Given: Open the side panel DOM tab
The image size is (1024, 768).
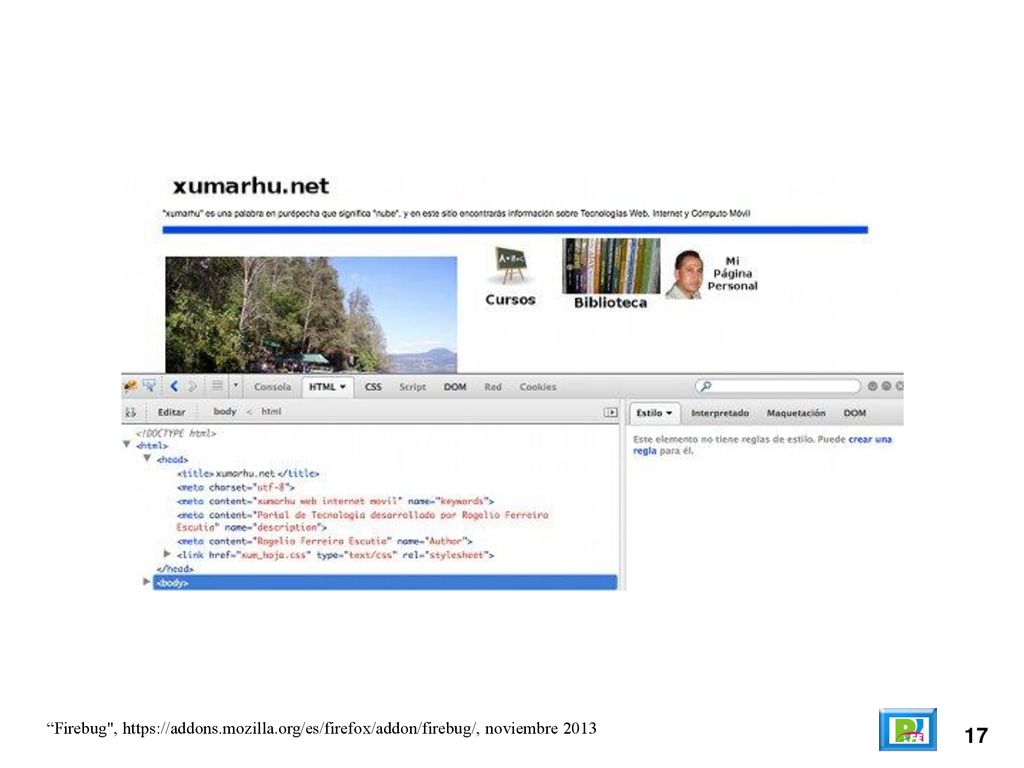Looking at the screenshot, I should [x=854, y=413].
